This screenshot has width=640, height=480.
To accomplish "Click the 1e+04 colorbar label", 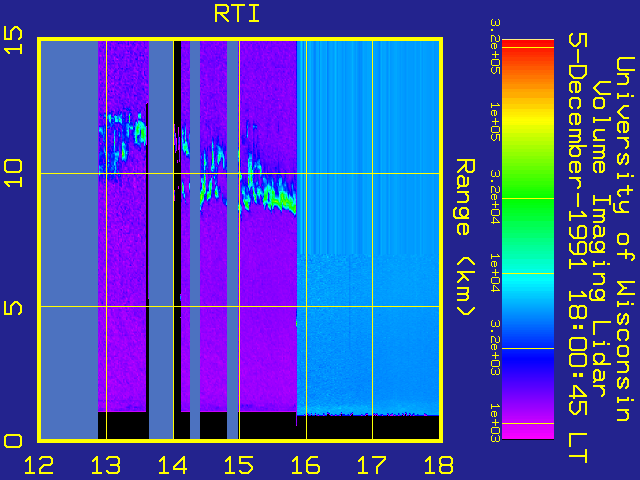I will pos(495,273).
